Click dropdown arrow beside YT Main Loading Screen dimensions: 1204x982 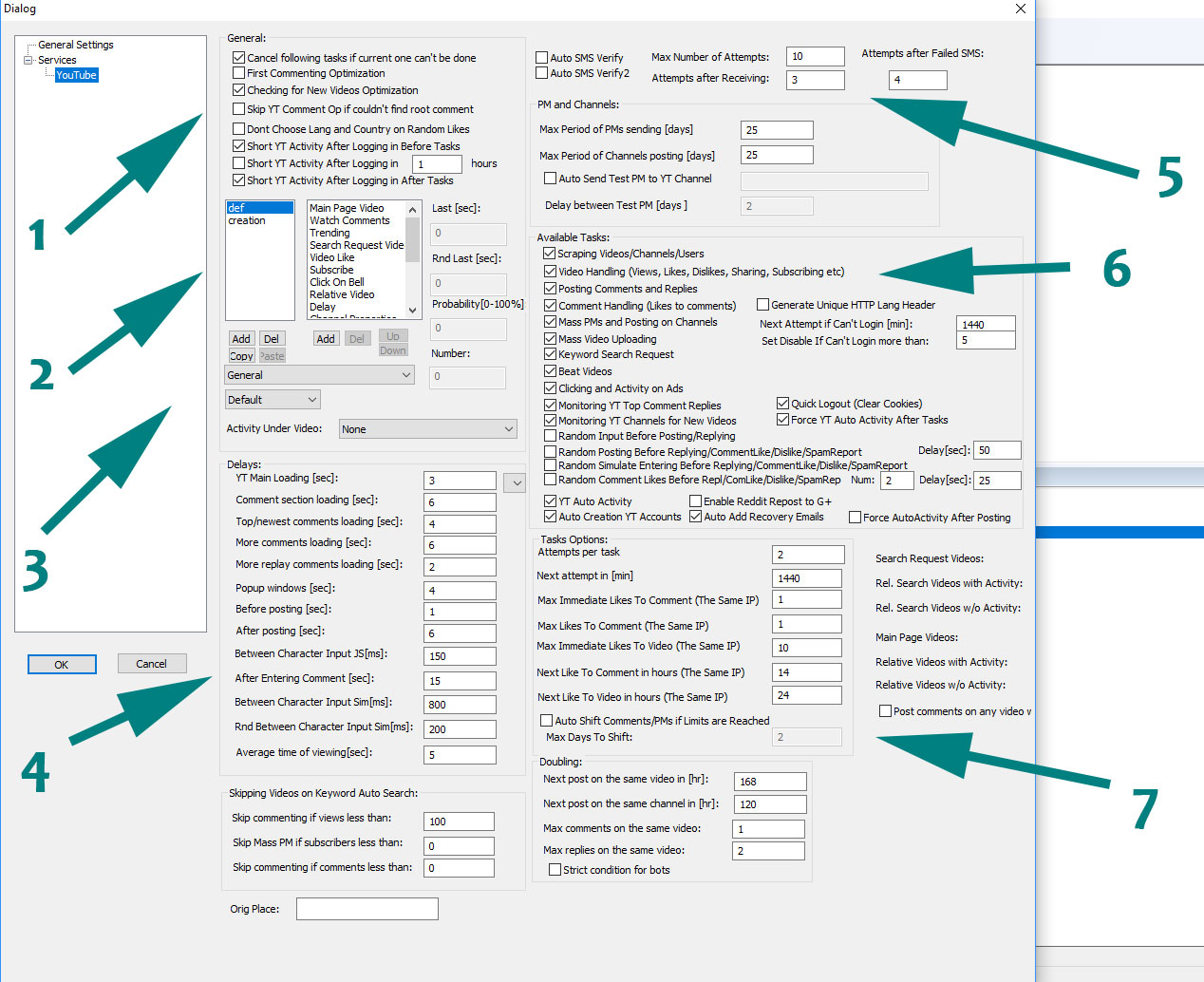(x=516, y=483)
